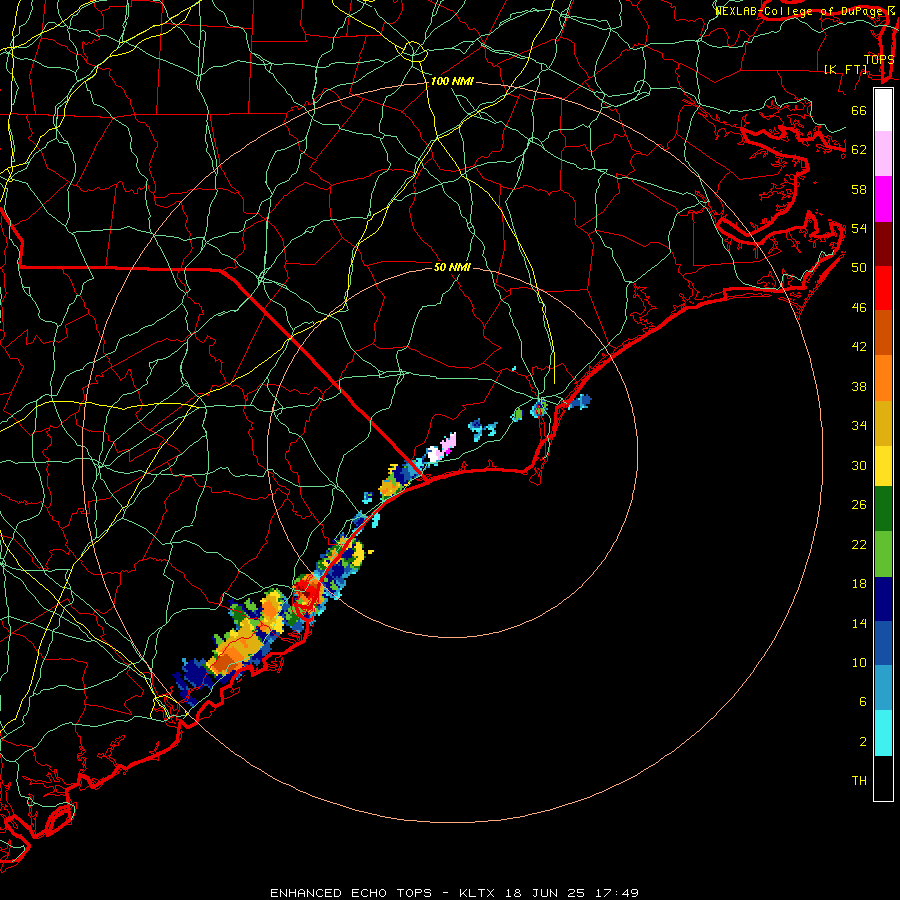The width and height of the screenshot is (900, 900).
Task: Click the '6' legend value
Action: (x=862, y=702)
